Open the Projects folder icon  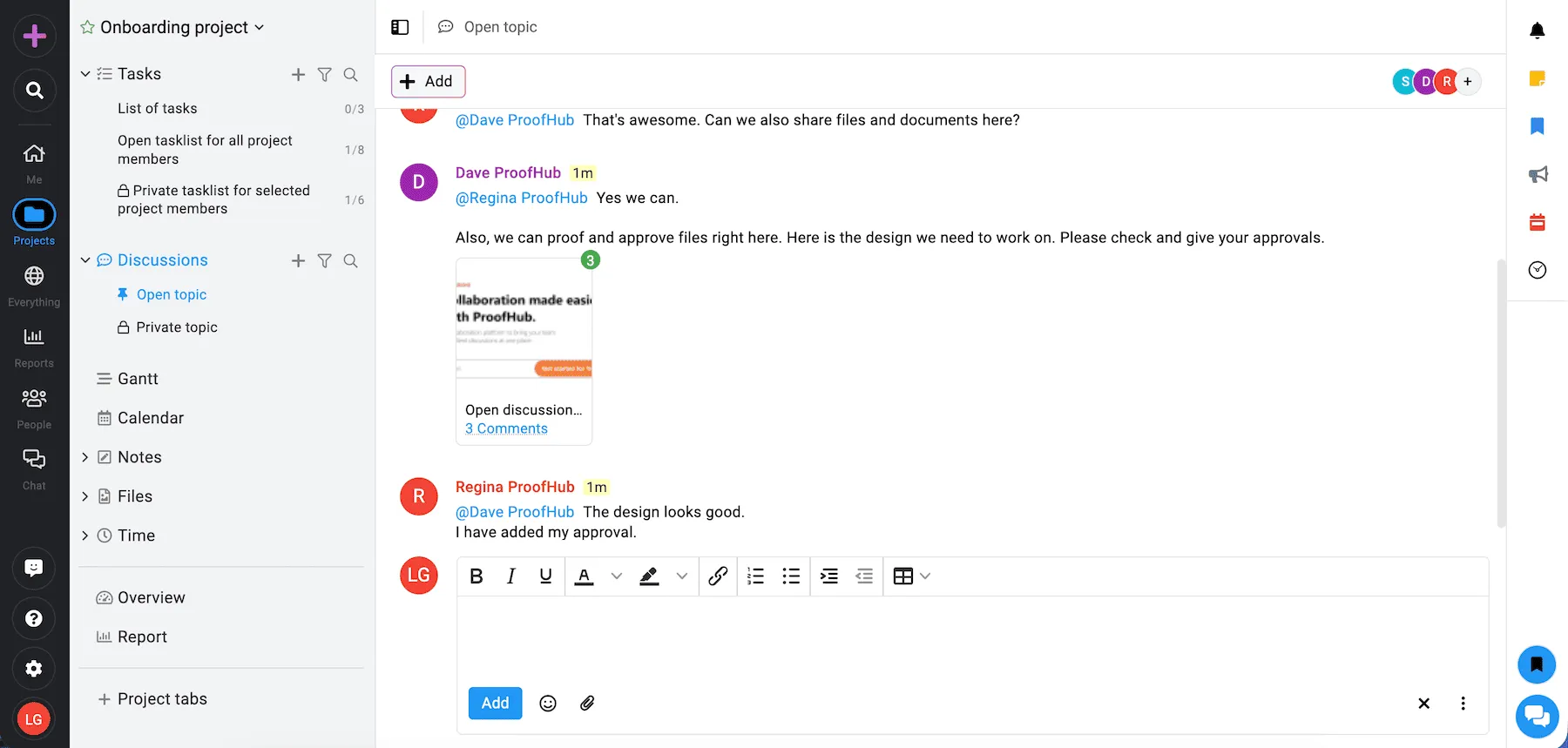pyautogui.click(x=34, y=214)
